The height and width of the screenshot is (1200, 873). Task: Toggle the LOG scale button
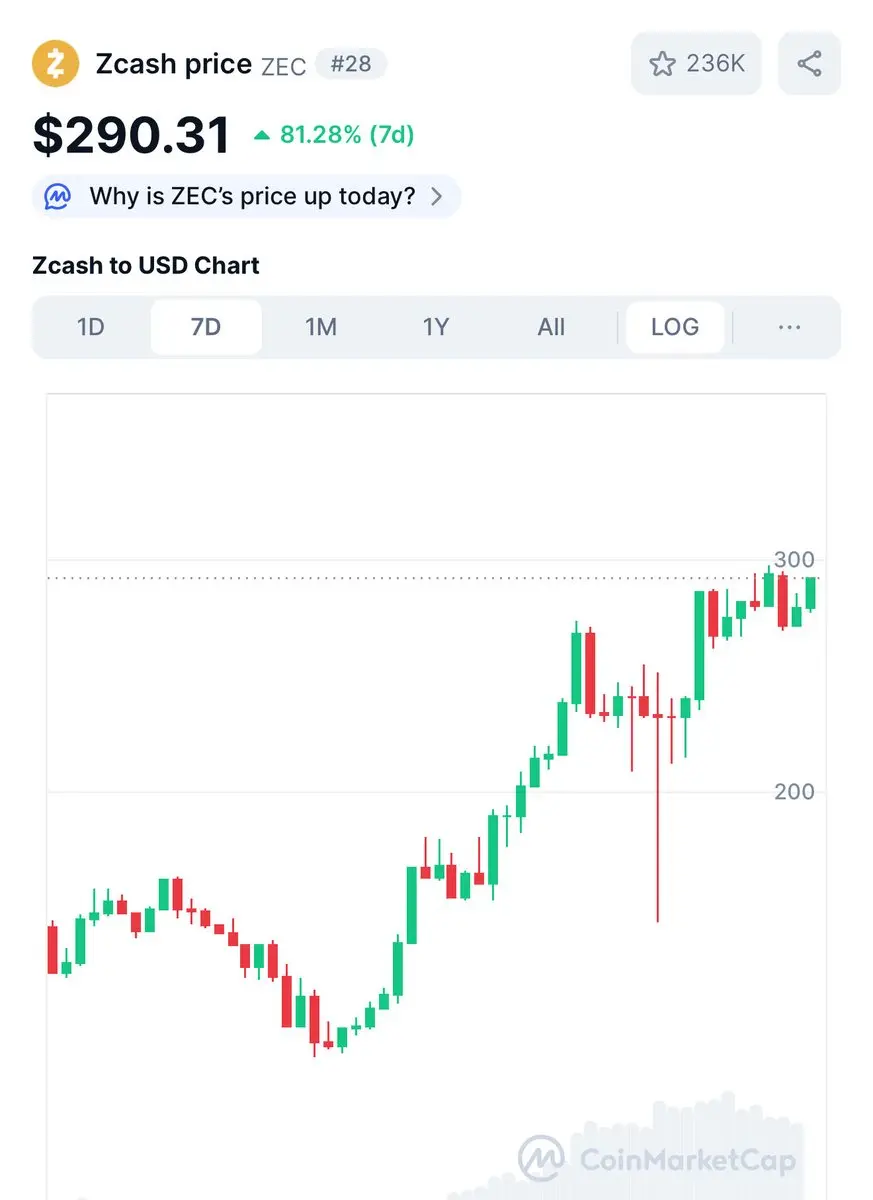pos(675,327)
